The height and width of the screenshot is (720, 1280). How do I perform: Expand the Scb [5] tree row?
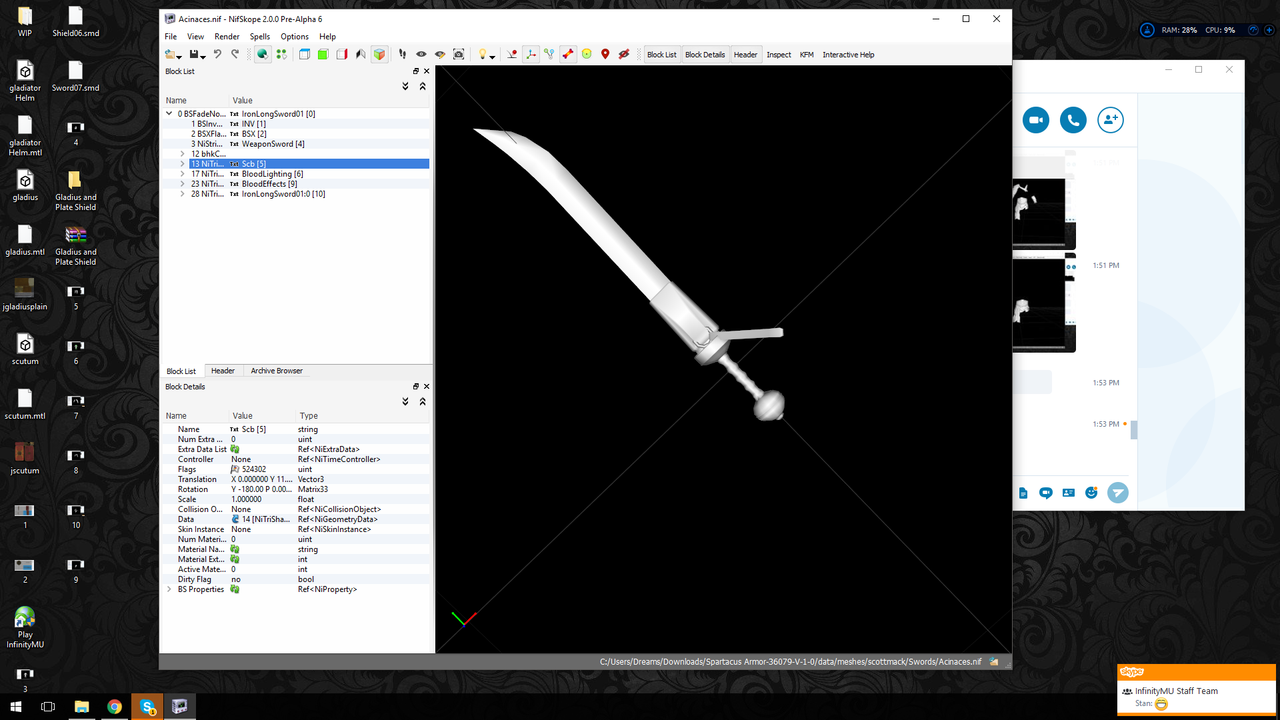(182, 164)
